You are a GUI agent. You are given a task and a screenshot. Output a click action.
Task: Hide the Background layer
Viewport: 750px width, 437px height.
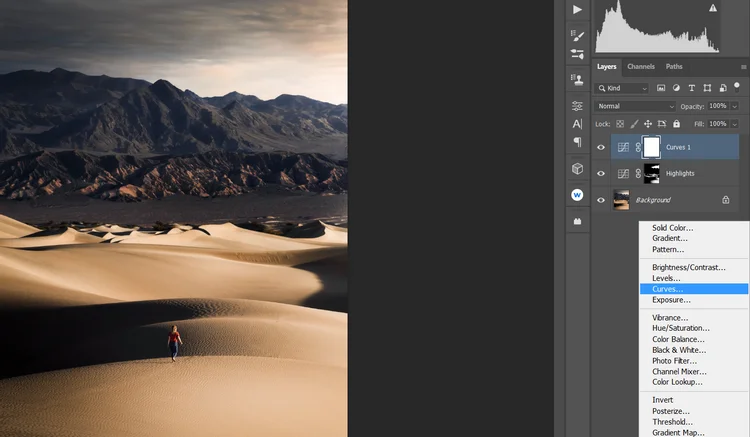pos(601,200)
